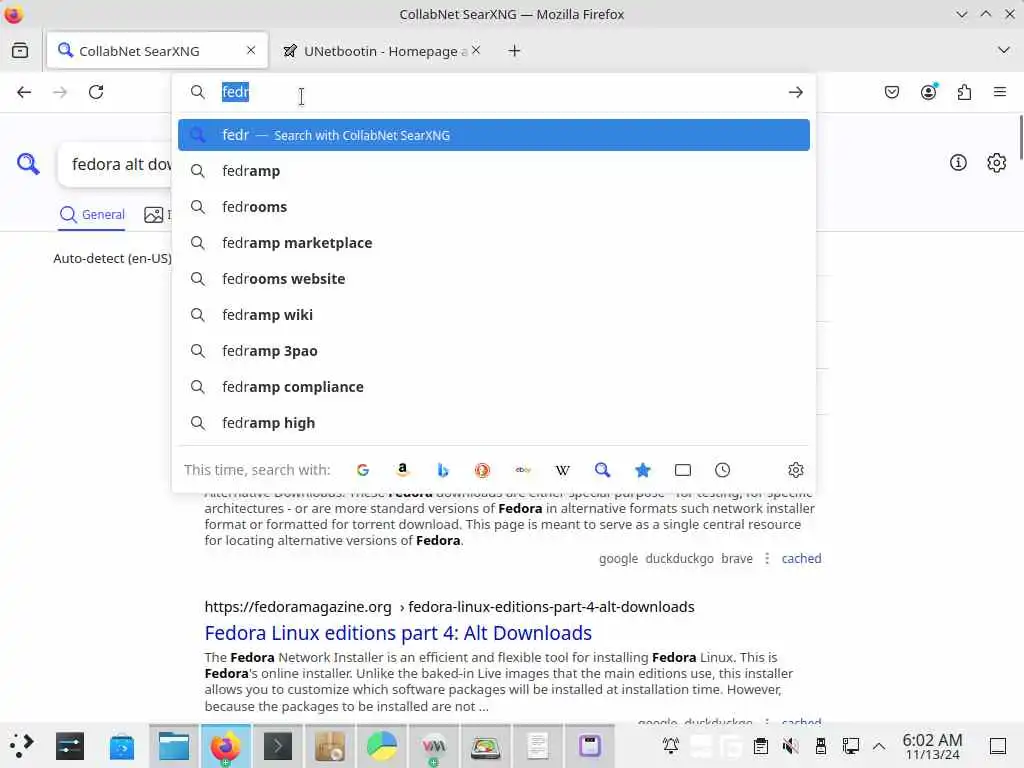
Task: Switch to the UNetbootin Homepage tab
Action: pos(382,50)
